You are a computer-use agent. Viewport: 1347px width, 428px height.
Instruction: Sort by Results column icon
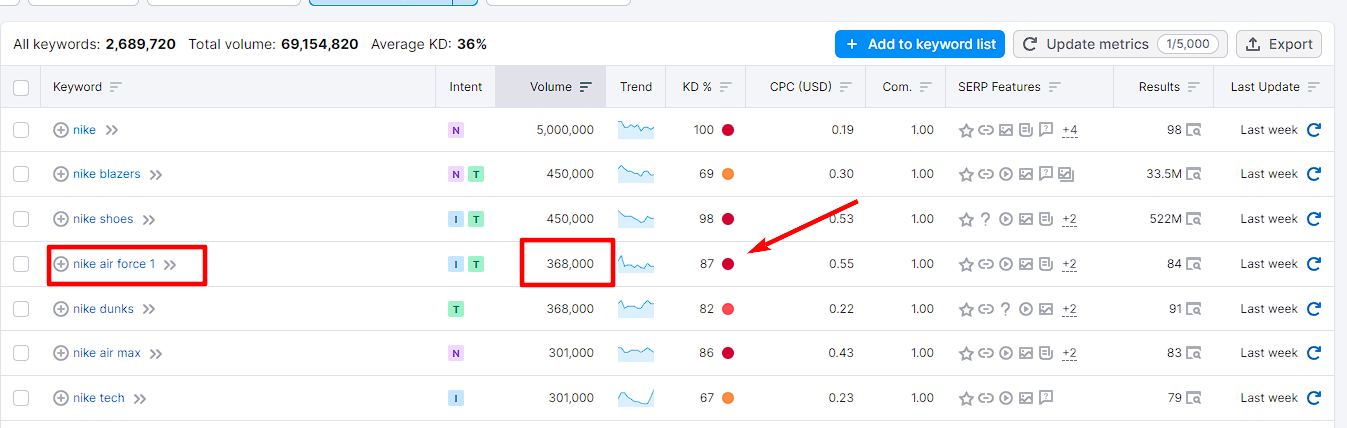(1193, 87)
